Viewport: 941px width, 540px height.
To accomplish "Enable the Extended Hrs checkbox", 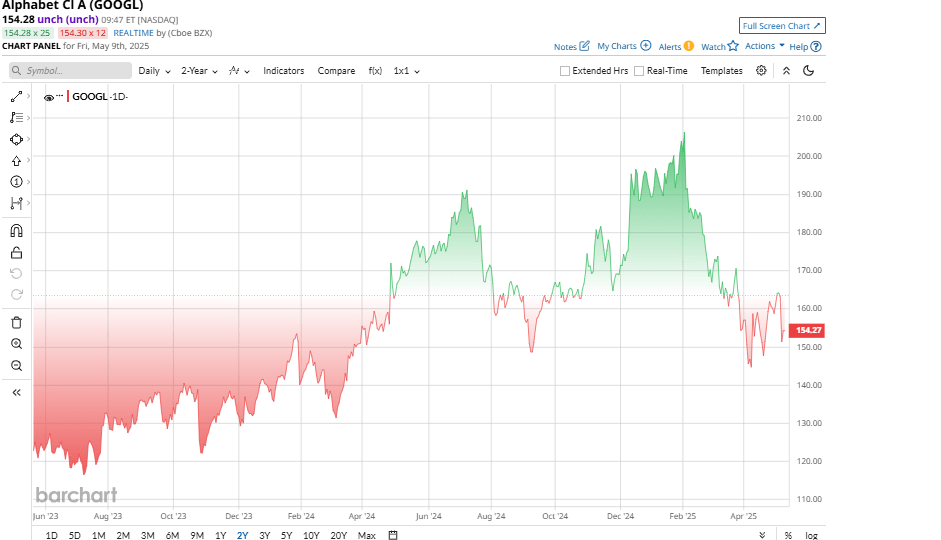I will pos(564,71).
